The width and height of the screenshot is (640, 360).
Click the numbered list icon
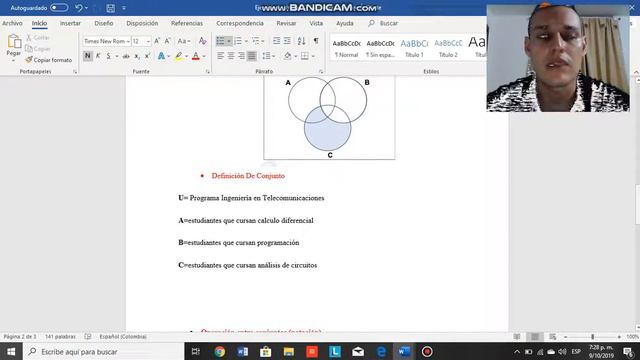click(x=238, y=41)
